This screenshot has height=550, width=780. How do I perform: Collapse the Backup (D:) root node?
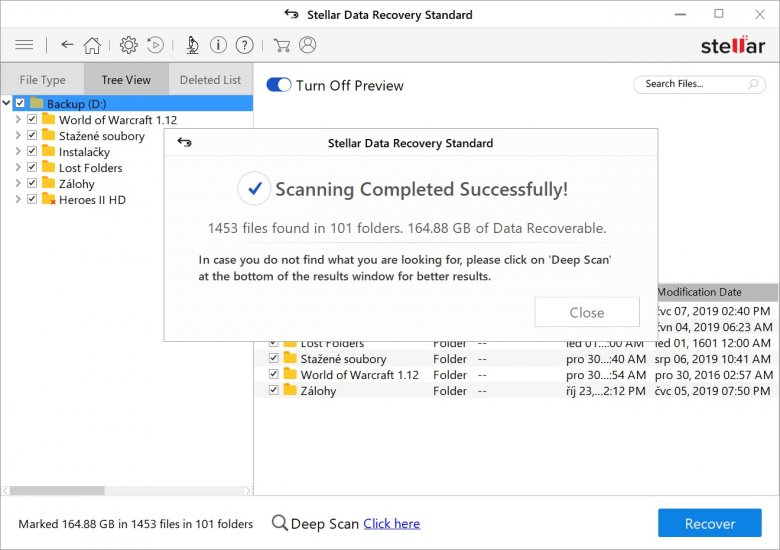[x=6, y=103]
